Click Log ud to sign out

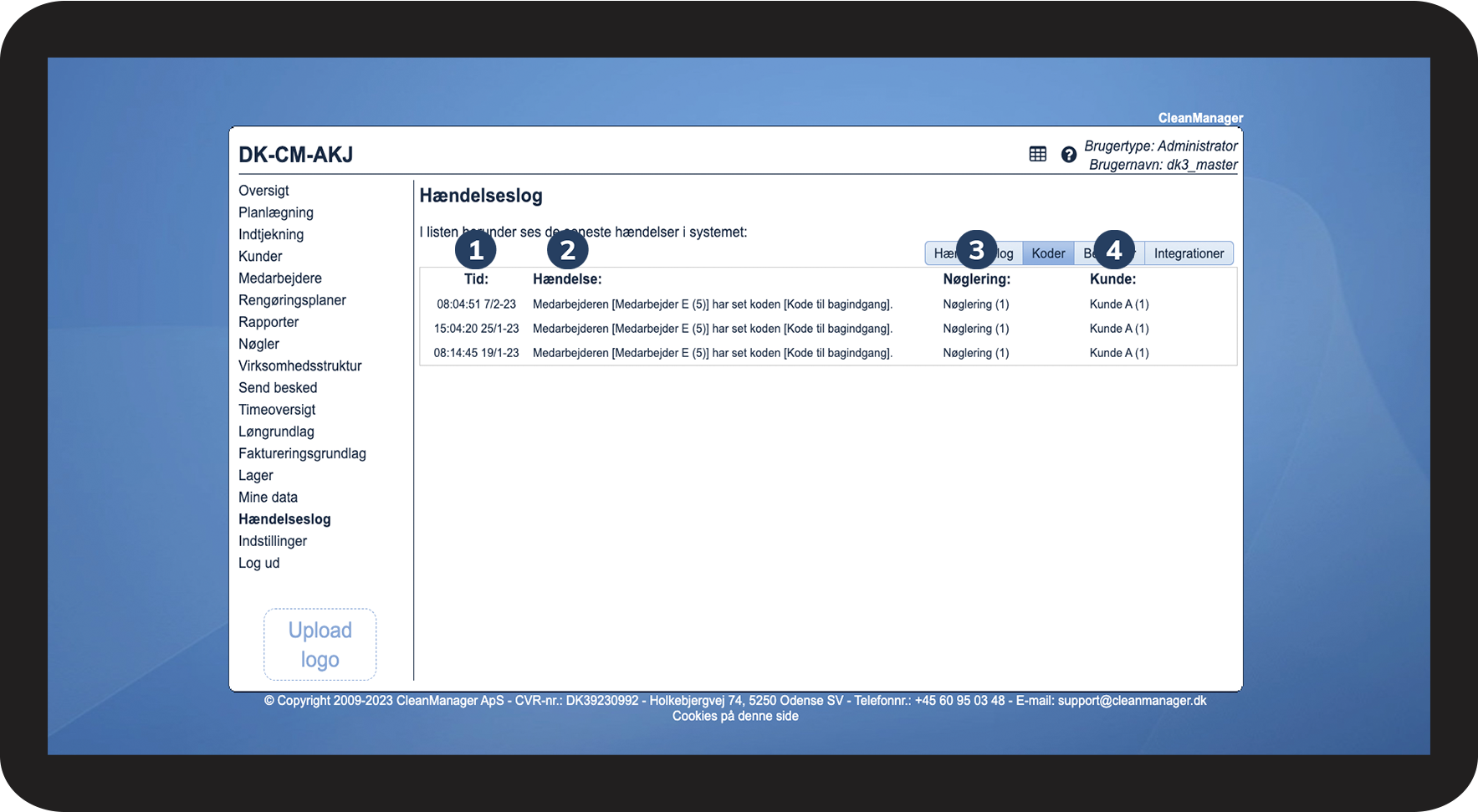259,563
